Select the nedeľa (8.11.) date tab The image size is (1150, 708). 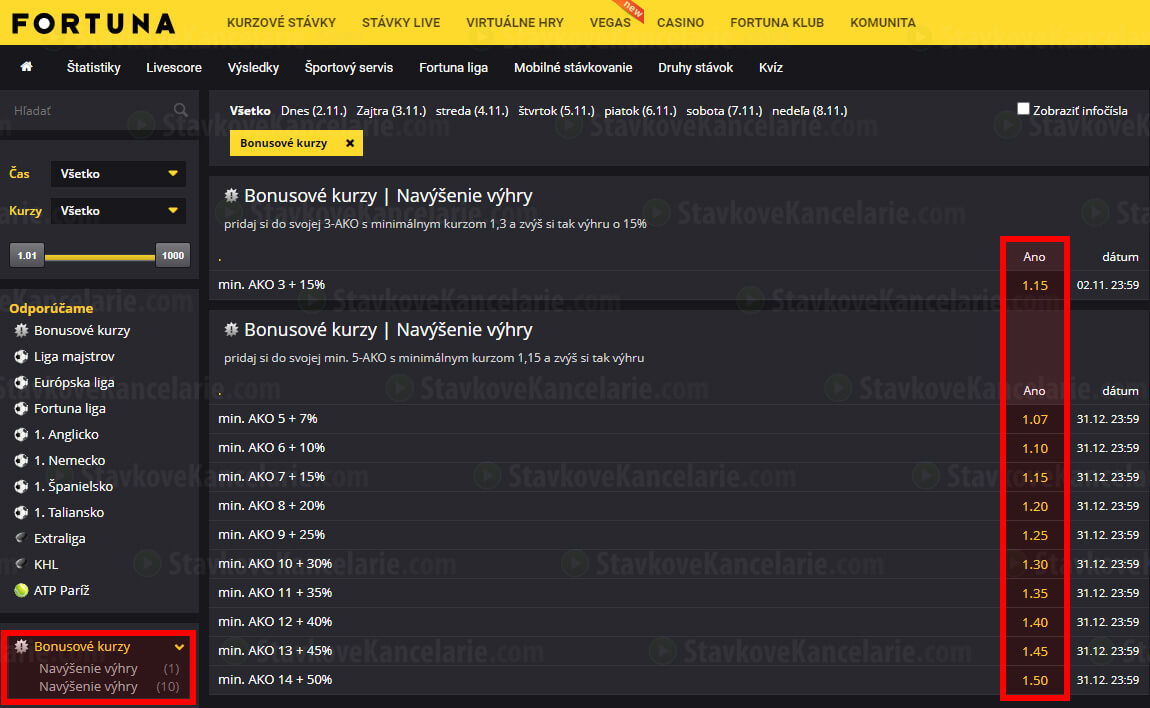(810, 111)
